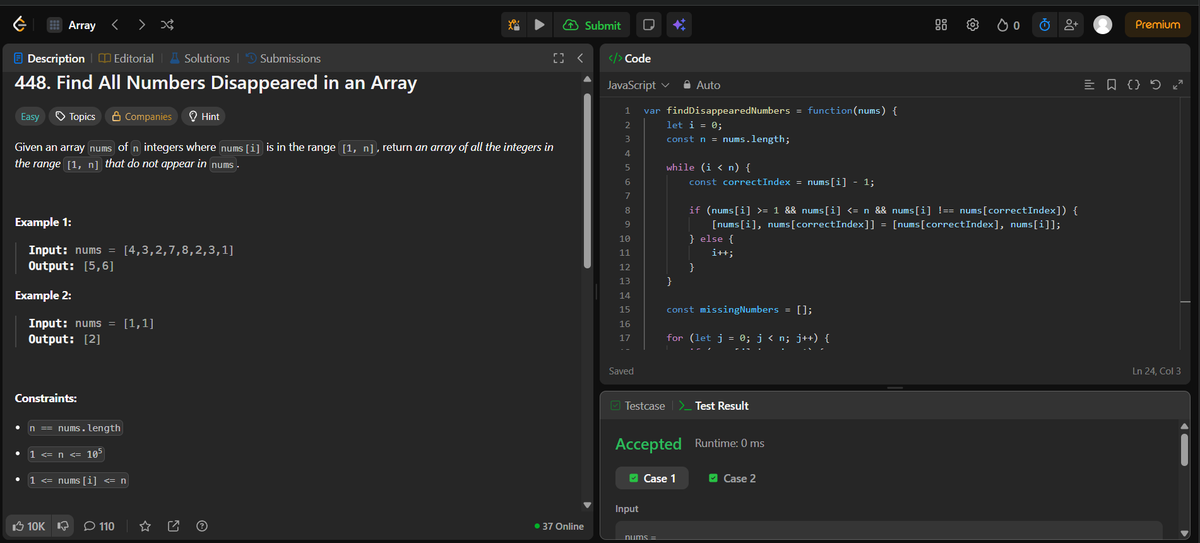Show the related Topics tag
This screenshot has width=1200, height=543.
tap(75, 117)
